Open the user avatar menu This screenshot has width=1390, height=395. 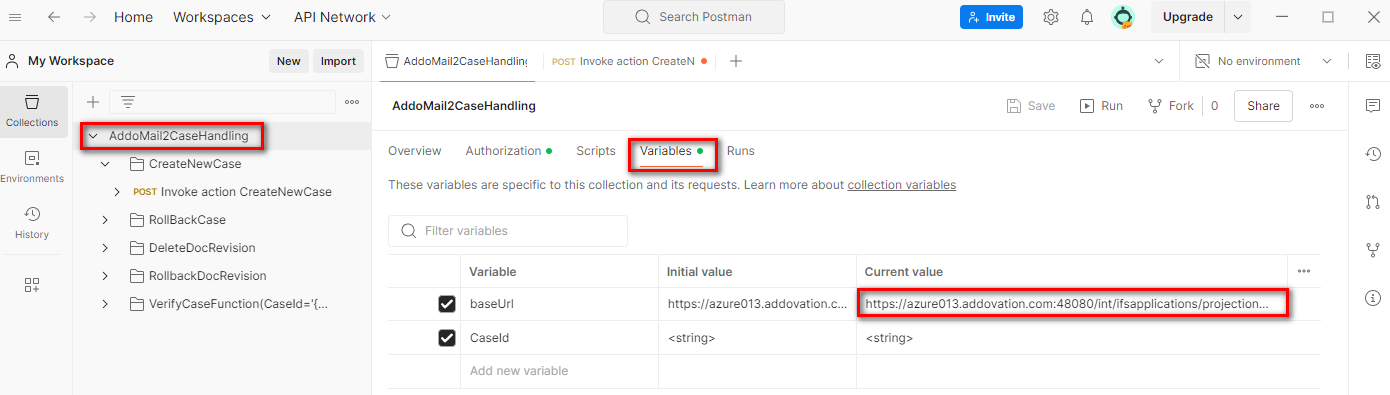tap(1123, 17)
